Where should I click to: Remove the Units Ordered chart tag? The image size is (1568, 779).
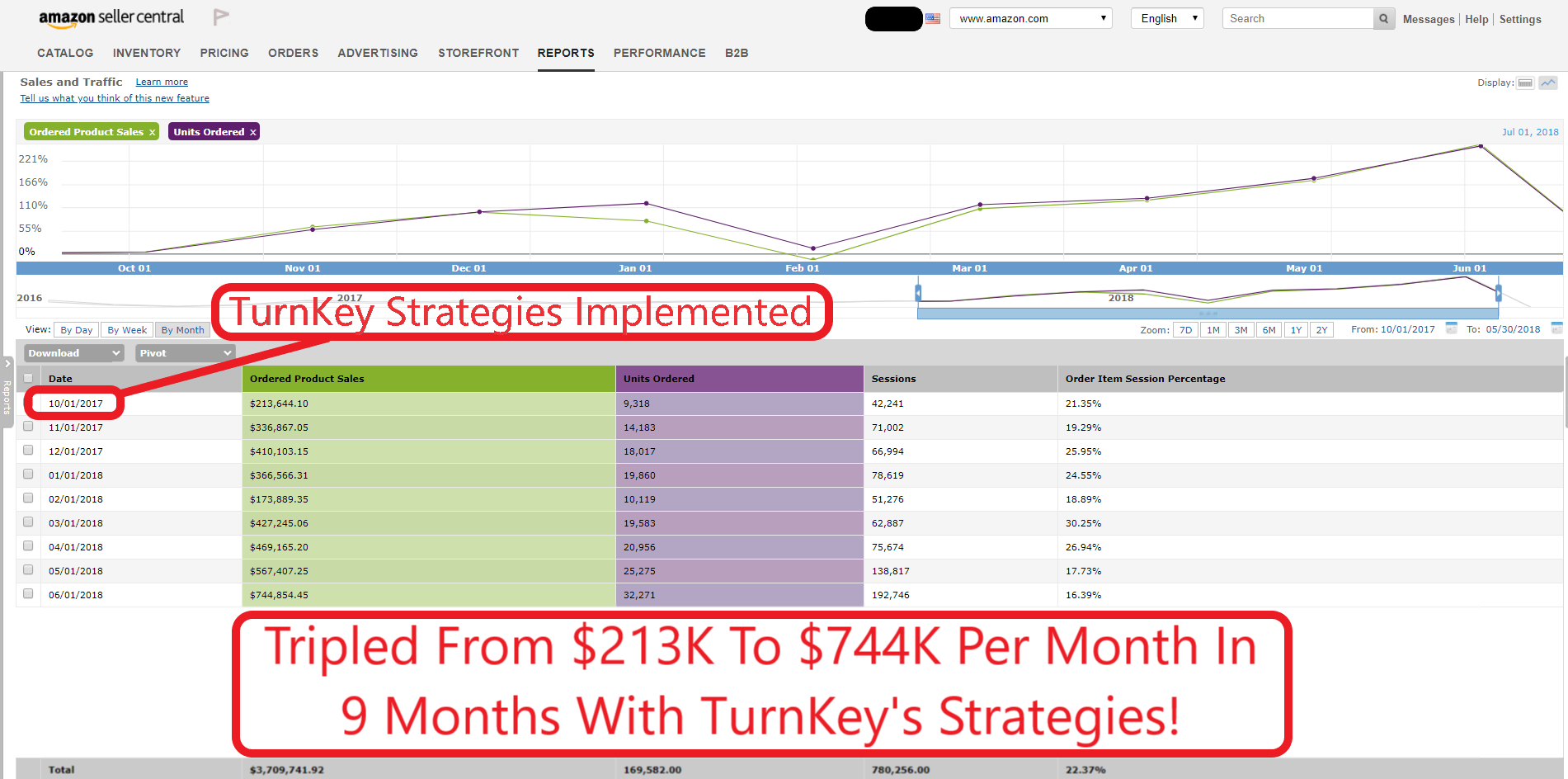253,132
